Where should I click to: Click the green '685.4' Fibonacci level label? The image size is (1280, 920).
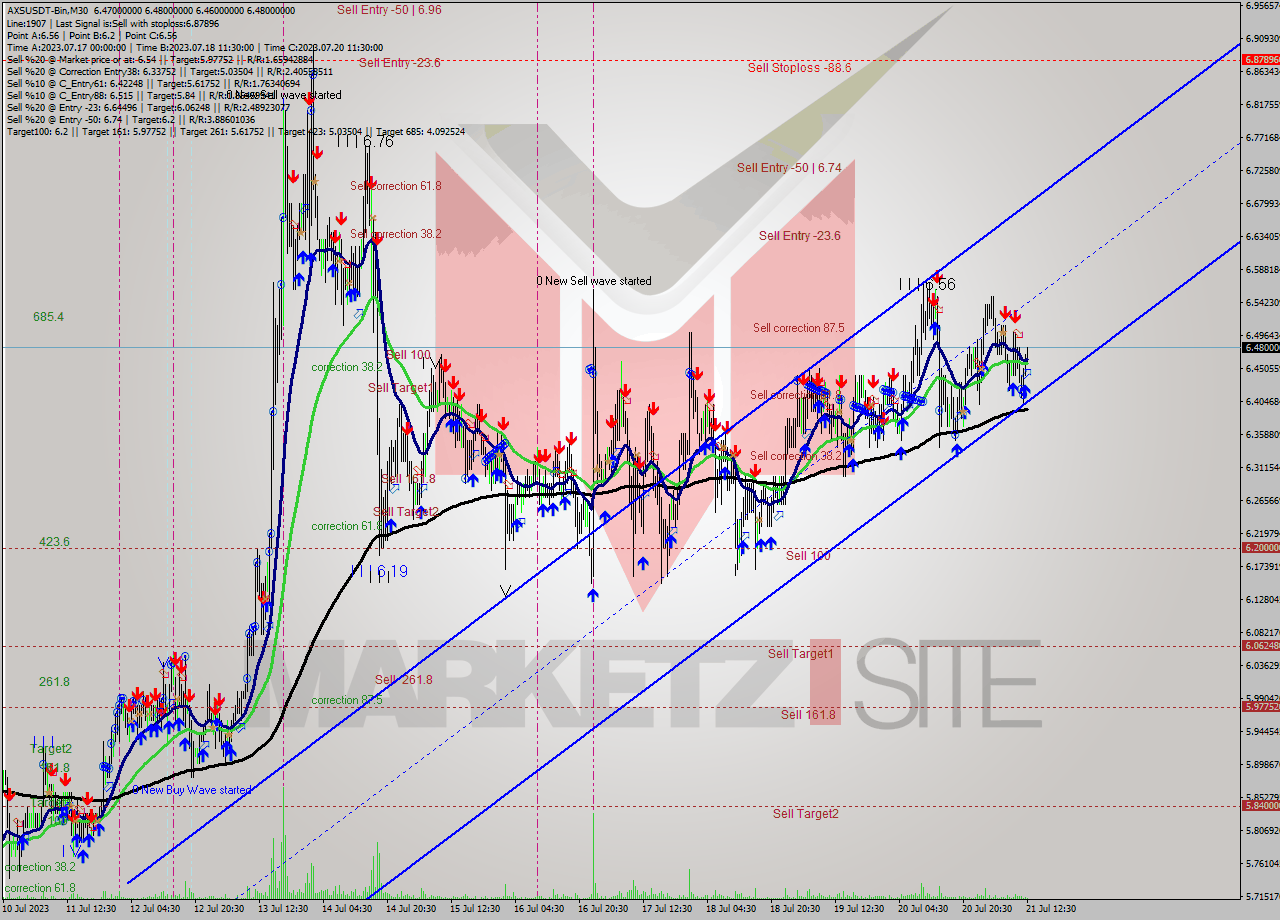point(48,317)
